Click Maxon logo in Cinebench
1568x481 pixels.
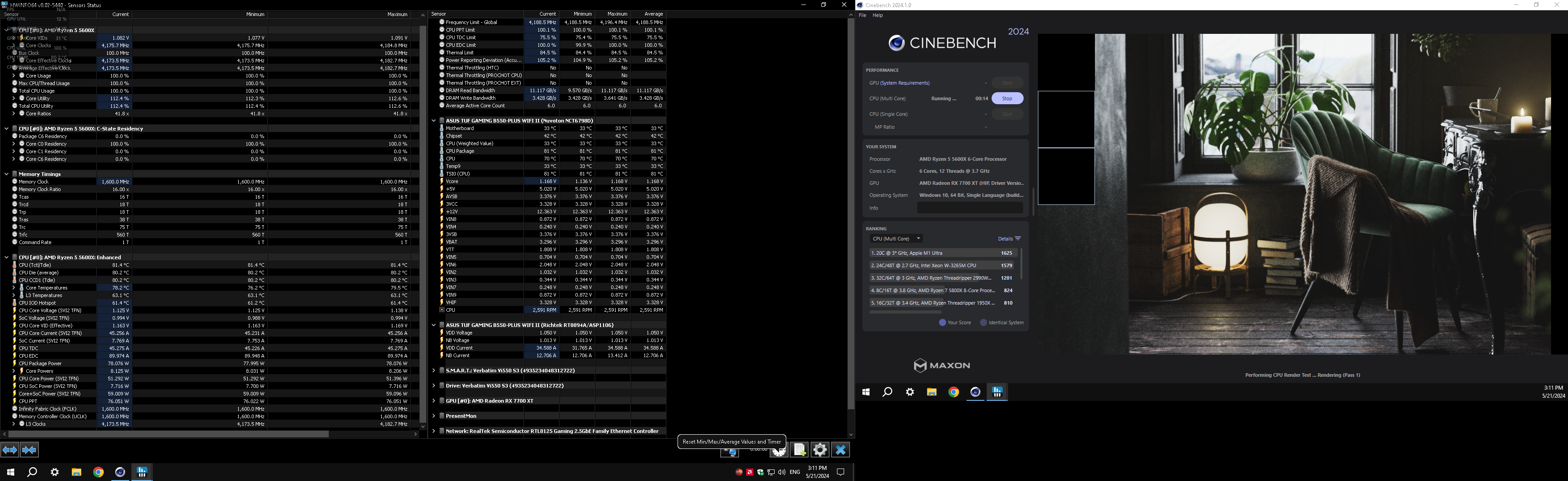point(942,365)
